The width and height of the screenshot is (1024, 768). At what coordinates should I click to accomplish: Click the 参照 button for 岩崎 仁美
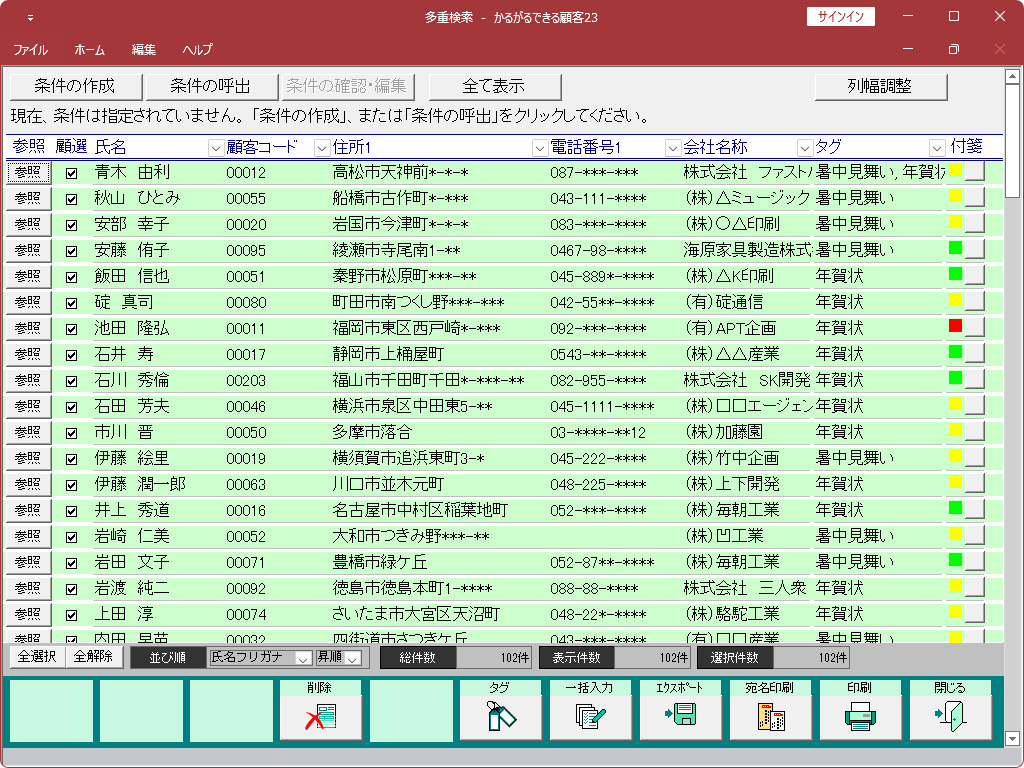click(28, 536)
